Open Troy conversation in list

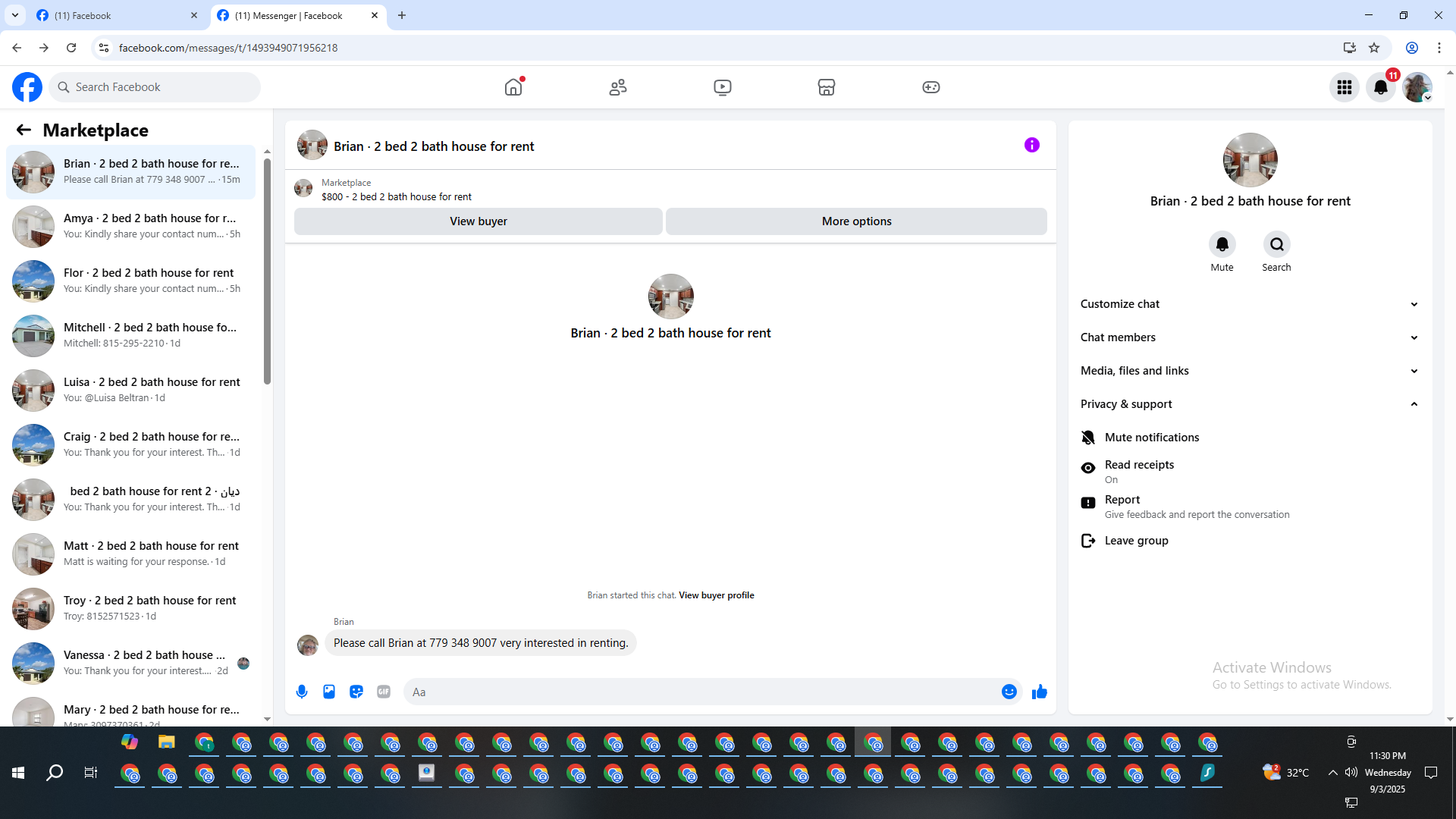(130, 608)
